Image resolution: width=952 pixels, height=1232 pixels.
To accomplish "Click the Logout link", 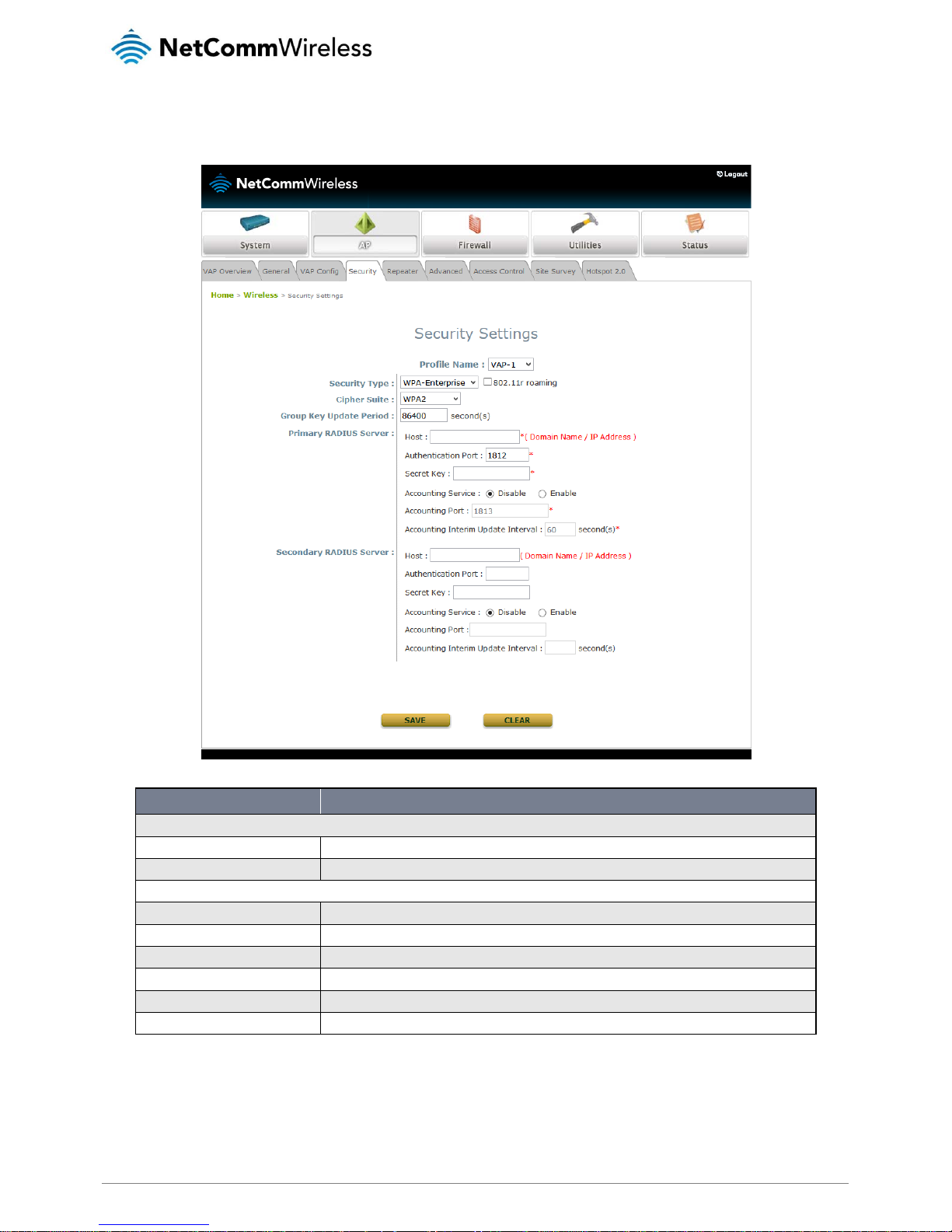I will coord(732,174).
